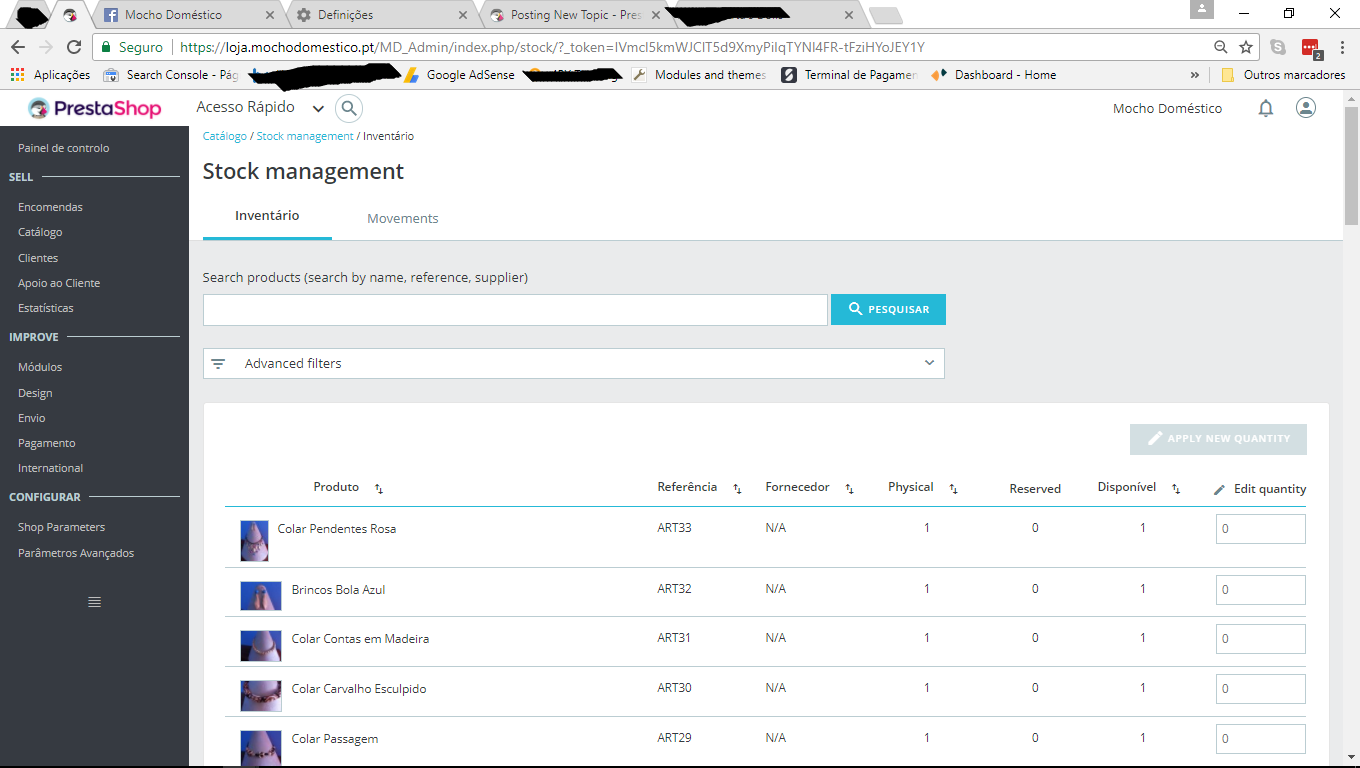Go to Painel de controlo
Screen dimensions: 1360x768
pos(64,148)
